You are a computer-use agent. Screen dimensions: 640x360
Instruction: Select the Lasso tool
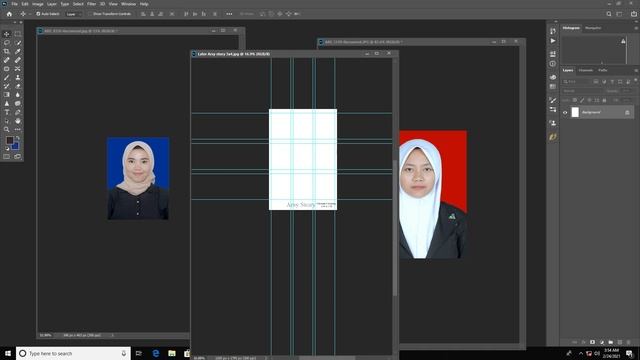7,42
